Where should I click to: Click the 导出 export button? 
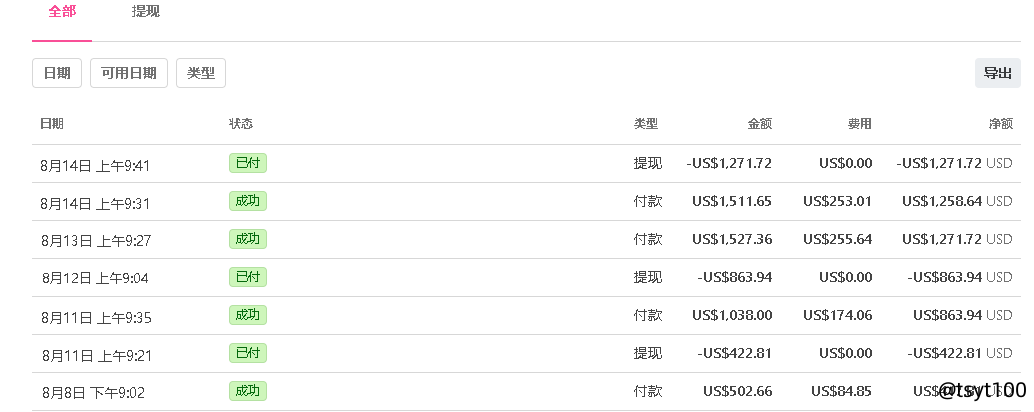[x=997, y=73]
